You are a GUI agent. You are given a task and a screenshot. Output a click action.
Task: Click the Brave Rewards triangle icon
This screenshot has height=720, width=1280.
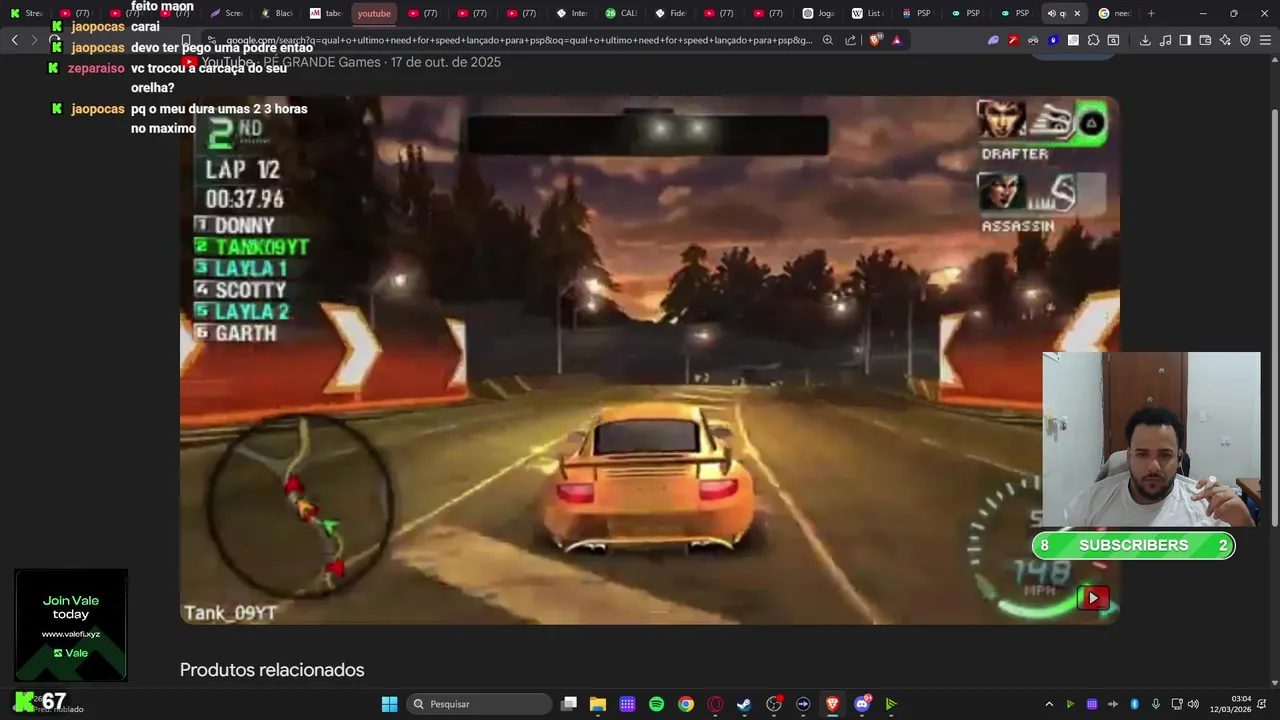pyautogui.click(x=896, y=40)
